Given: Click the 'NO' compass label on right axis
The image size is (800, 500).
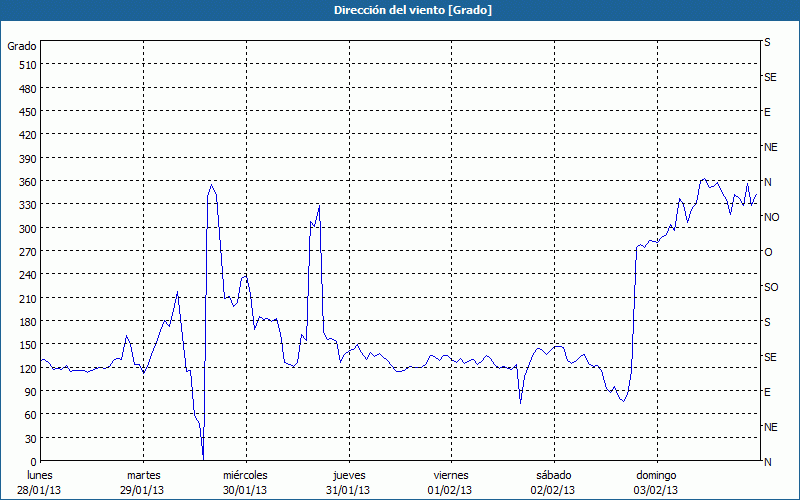Looking at the screenshot, I should 770,217.
